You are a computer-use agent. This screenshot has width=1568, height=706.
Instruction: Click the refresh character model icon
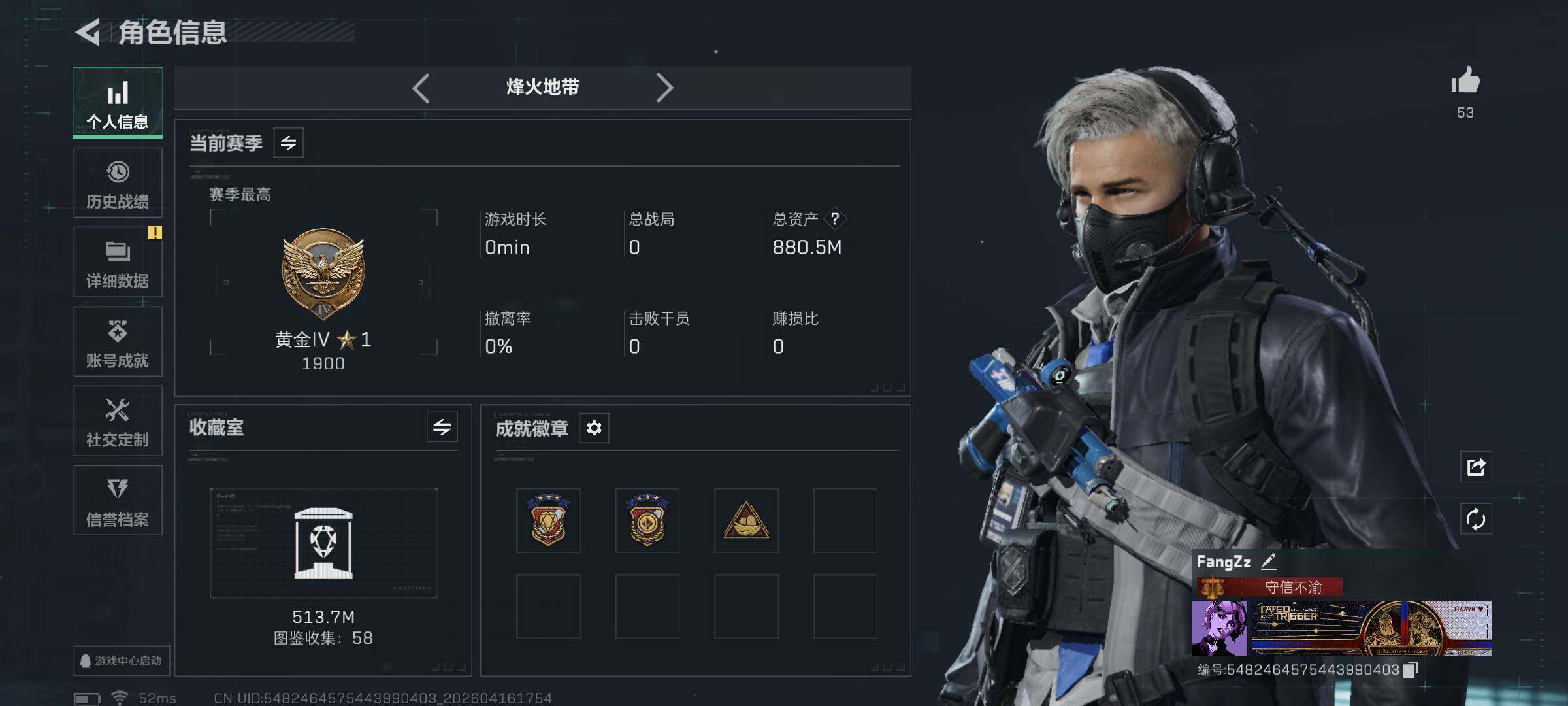tap(1476, 519)
